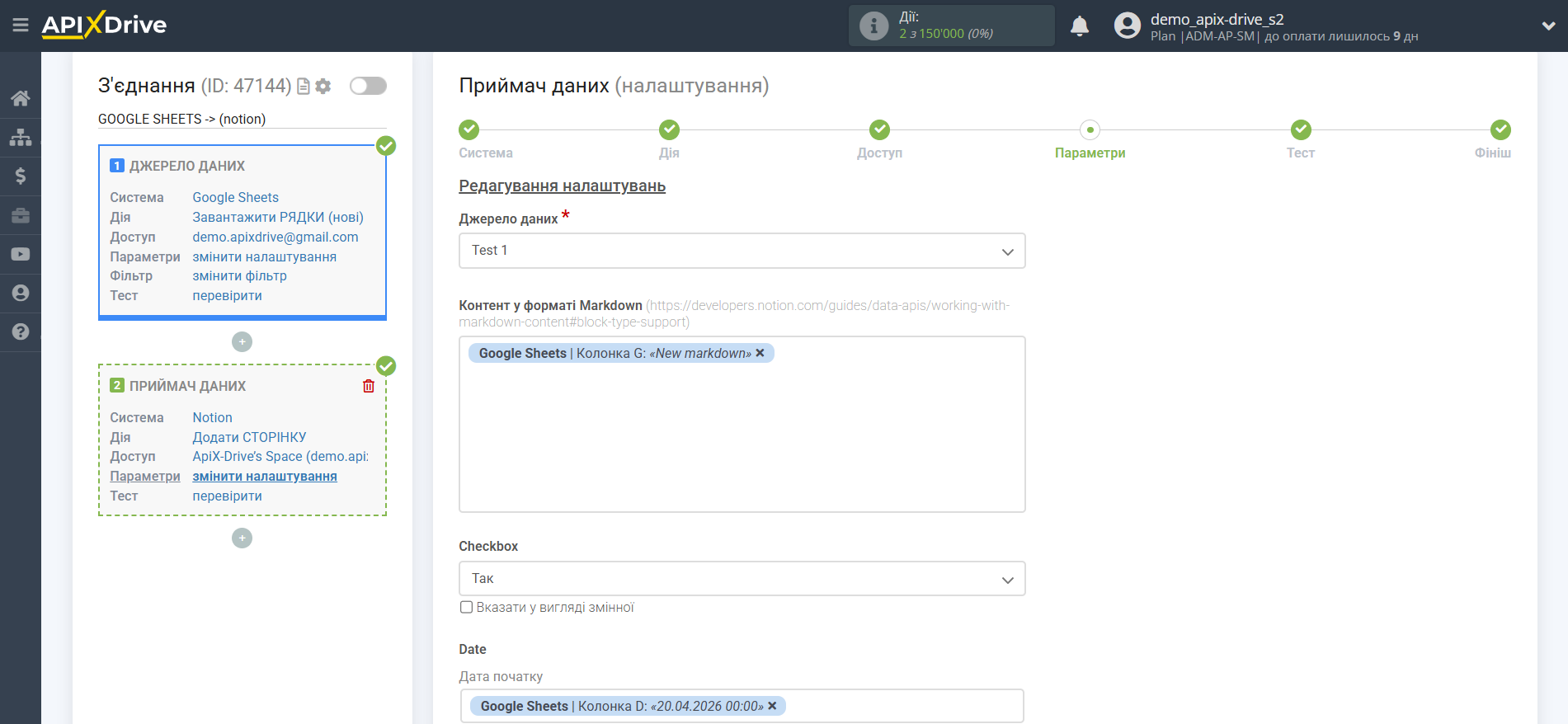Click the Редагування налаштувань heading

pyautogui.click(x=562, y=186)
